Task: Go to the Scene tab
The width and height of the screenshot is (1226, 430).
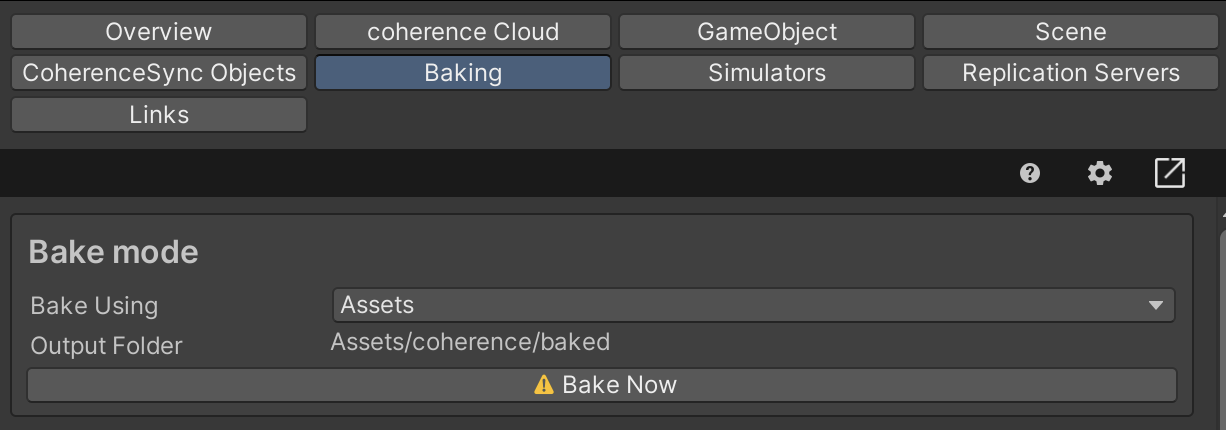Action: [x=1071, y=32]
